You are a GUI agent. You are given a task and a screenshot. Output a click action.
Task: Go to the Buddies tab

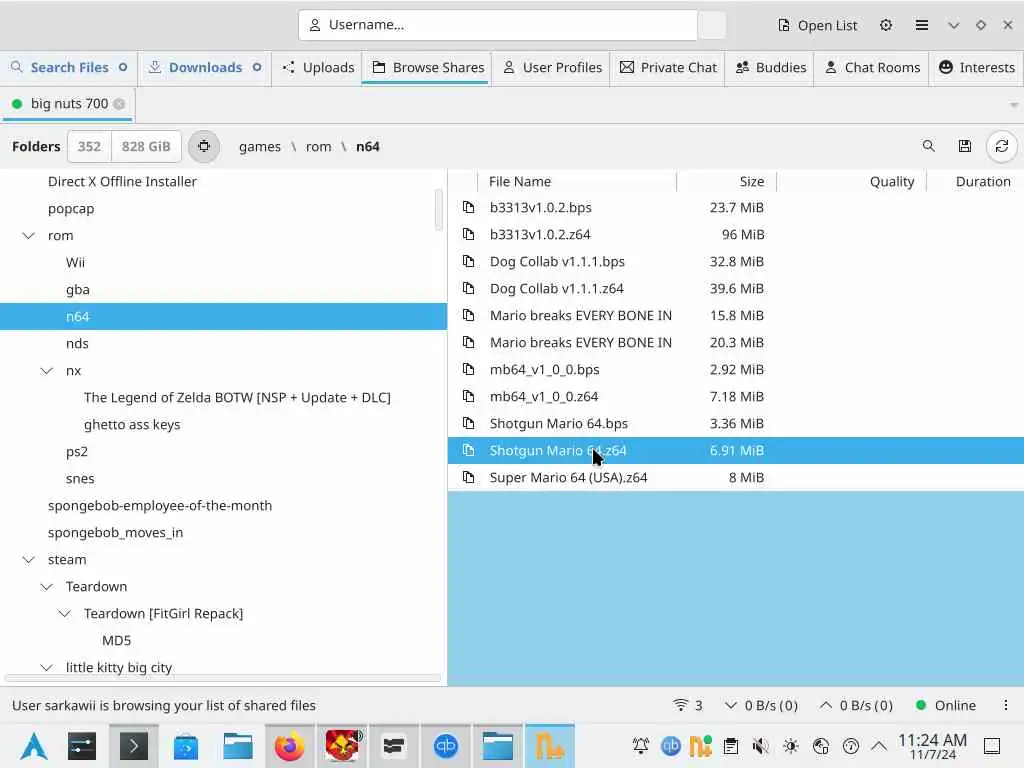pos(771,67)
